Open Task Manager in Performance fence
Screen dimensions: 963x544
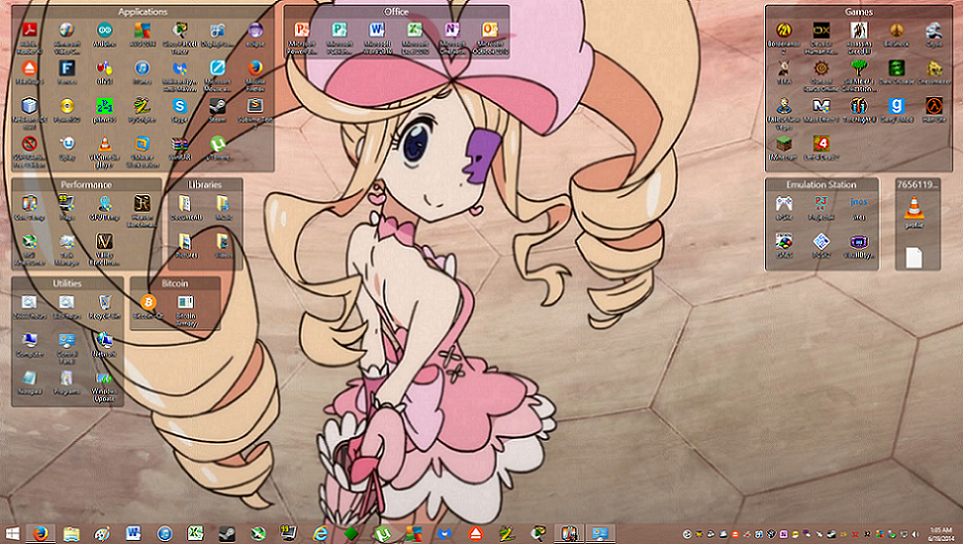(67, 241)
